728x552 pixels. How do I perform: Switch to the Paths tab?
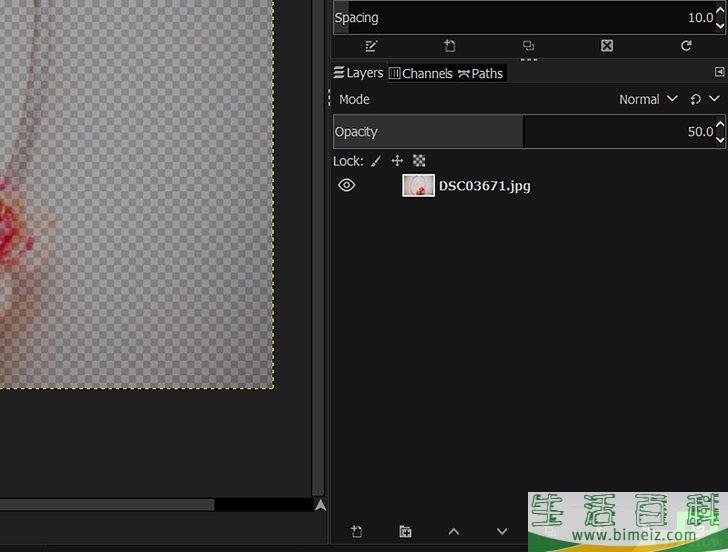pyautogui.click(x=481, y=73)
